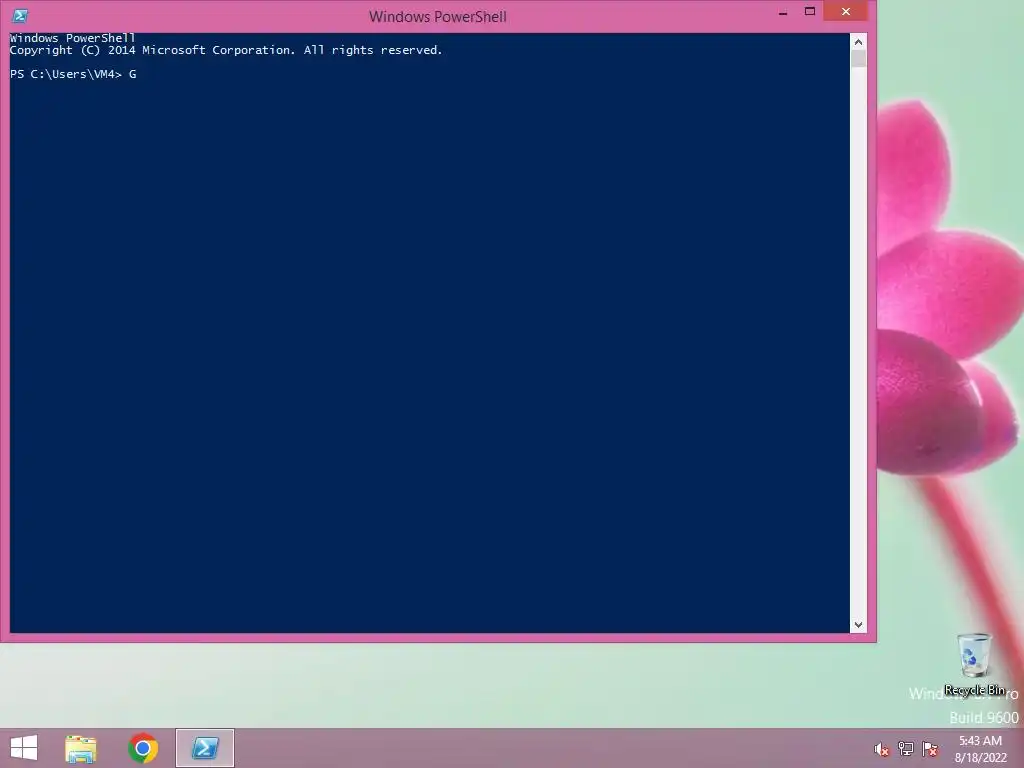
Task: Click the scrollbar up arrow in PowerShell
Action: click(858, 42)
